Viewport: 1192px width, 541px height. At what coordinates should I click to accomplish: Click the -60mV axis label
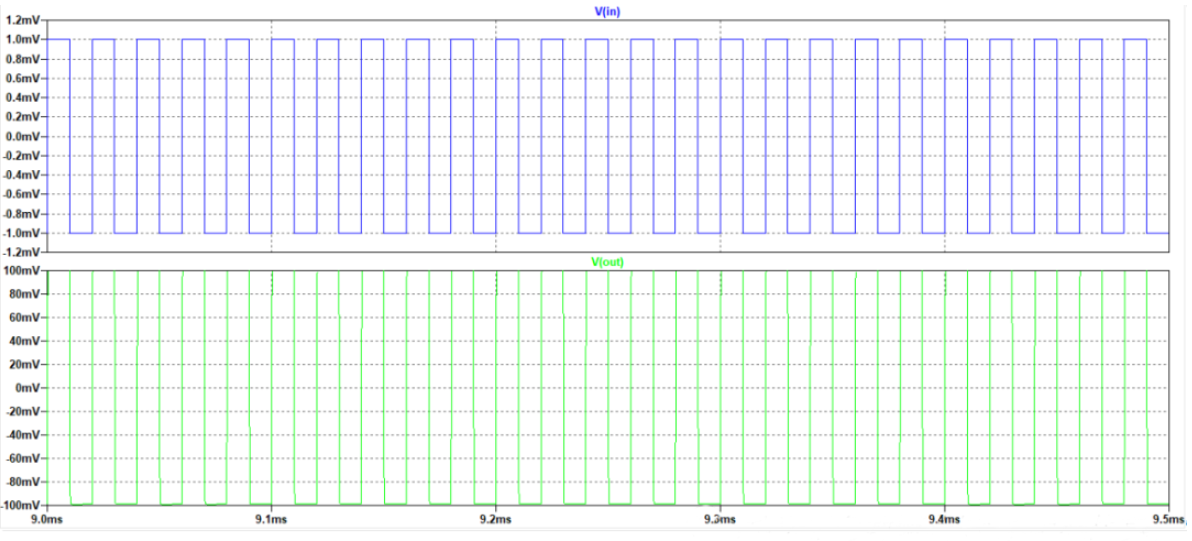25,459
